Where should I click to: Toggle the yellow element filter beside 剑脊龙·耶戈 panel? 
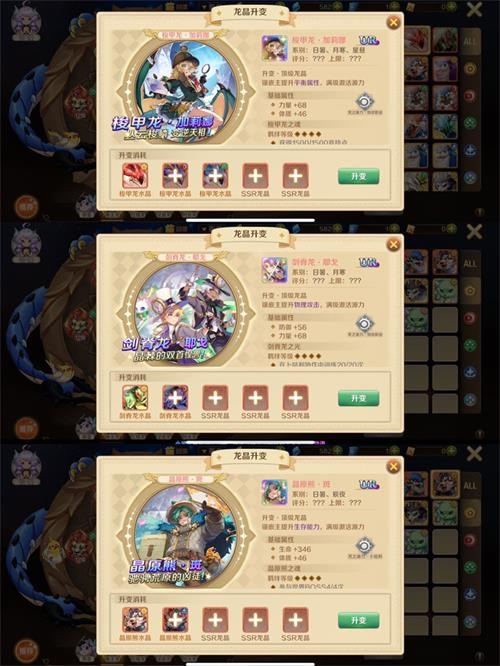pos(470,291)
